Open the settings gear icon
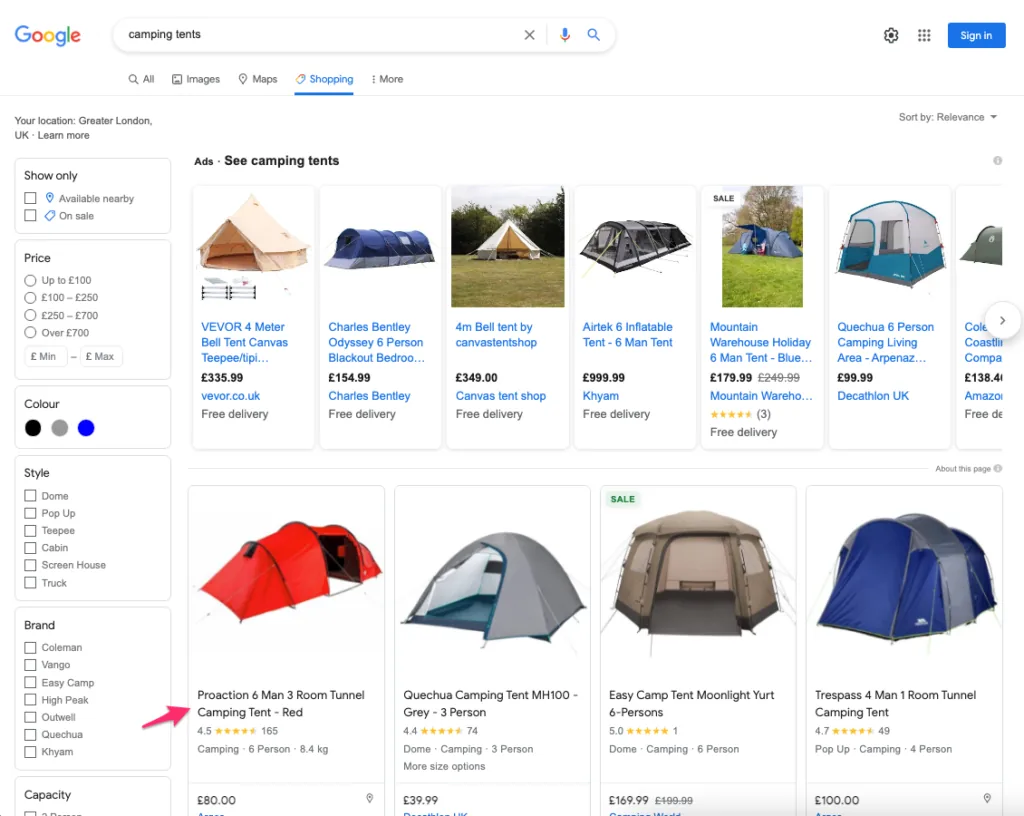1024x816 pixels. click(891, 36)
